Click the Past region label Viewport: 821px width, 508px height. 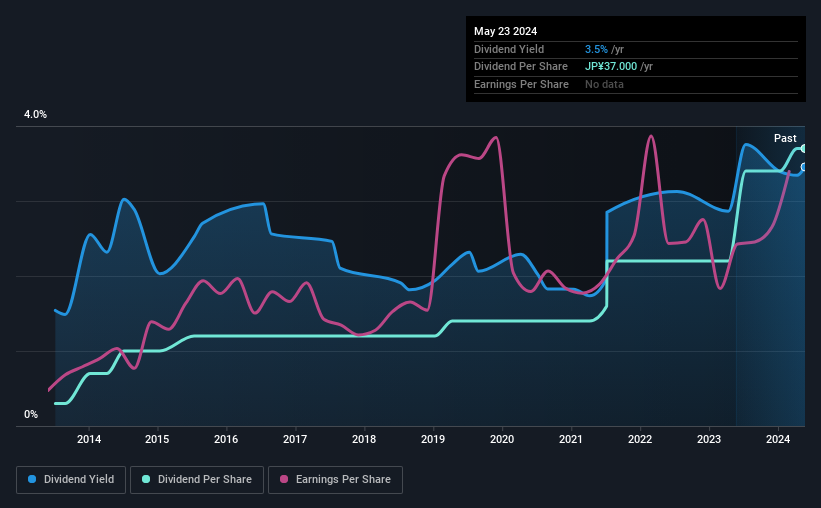[785, 138]
